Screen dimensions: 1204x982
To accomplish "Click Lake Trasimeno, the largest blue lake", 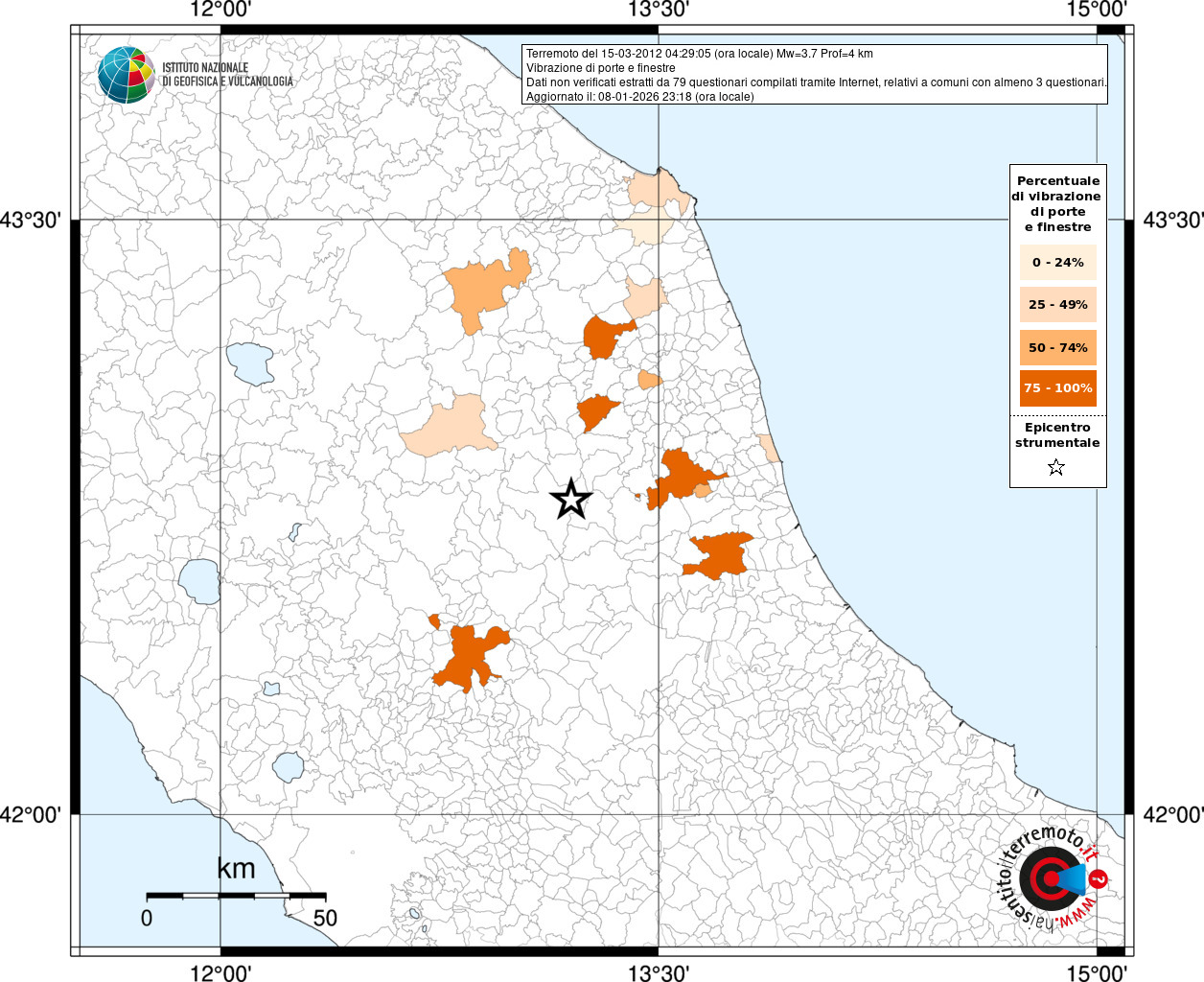I will coord(250,363).
